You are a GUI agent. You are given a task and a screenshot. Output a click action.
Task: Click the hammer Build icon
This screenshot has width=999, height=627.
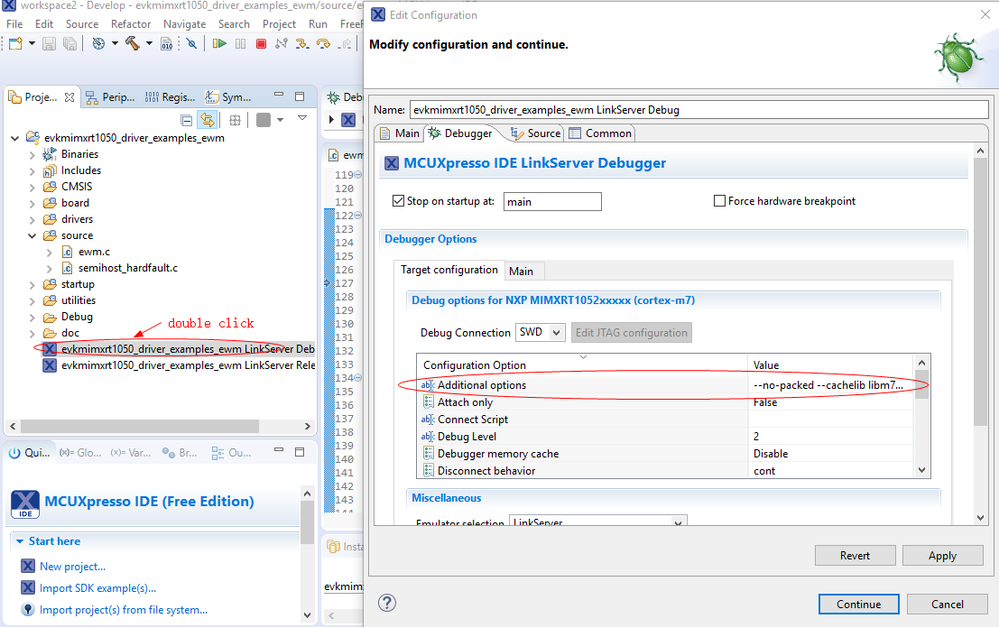tap(133, 43)
